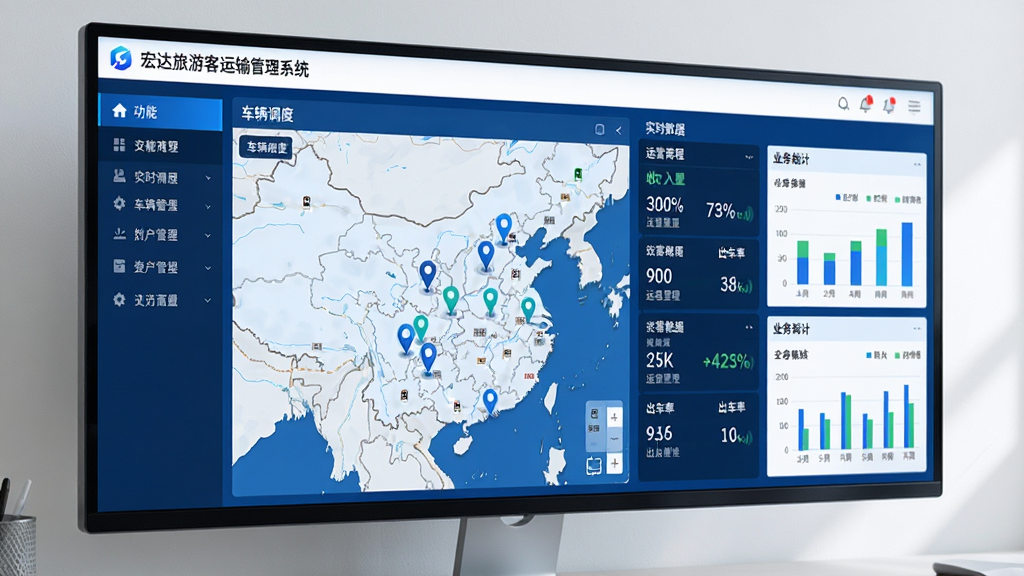Click the map layers icon above the minus row
Viewport: 1024px width, 576px height.
pos(594,415)
